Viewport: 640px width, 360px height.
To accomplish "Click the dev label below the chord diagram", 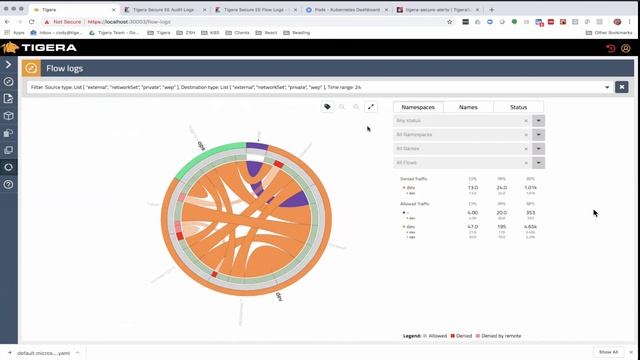I will [x=279, y=297].
